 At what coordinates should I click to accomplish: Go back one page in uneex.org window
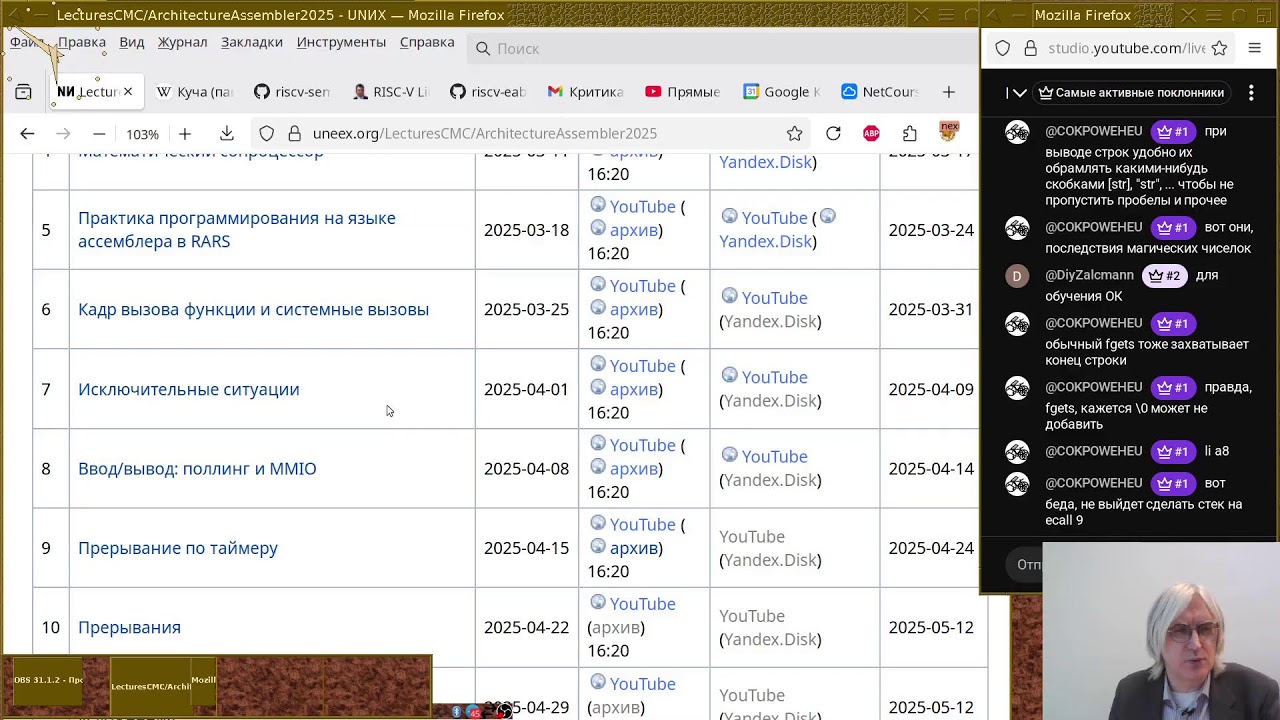27,134
